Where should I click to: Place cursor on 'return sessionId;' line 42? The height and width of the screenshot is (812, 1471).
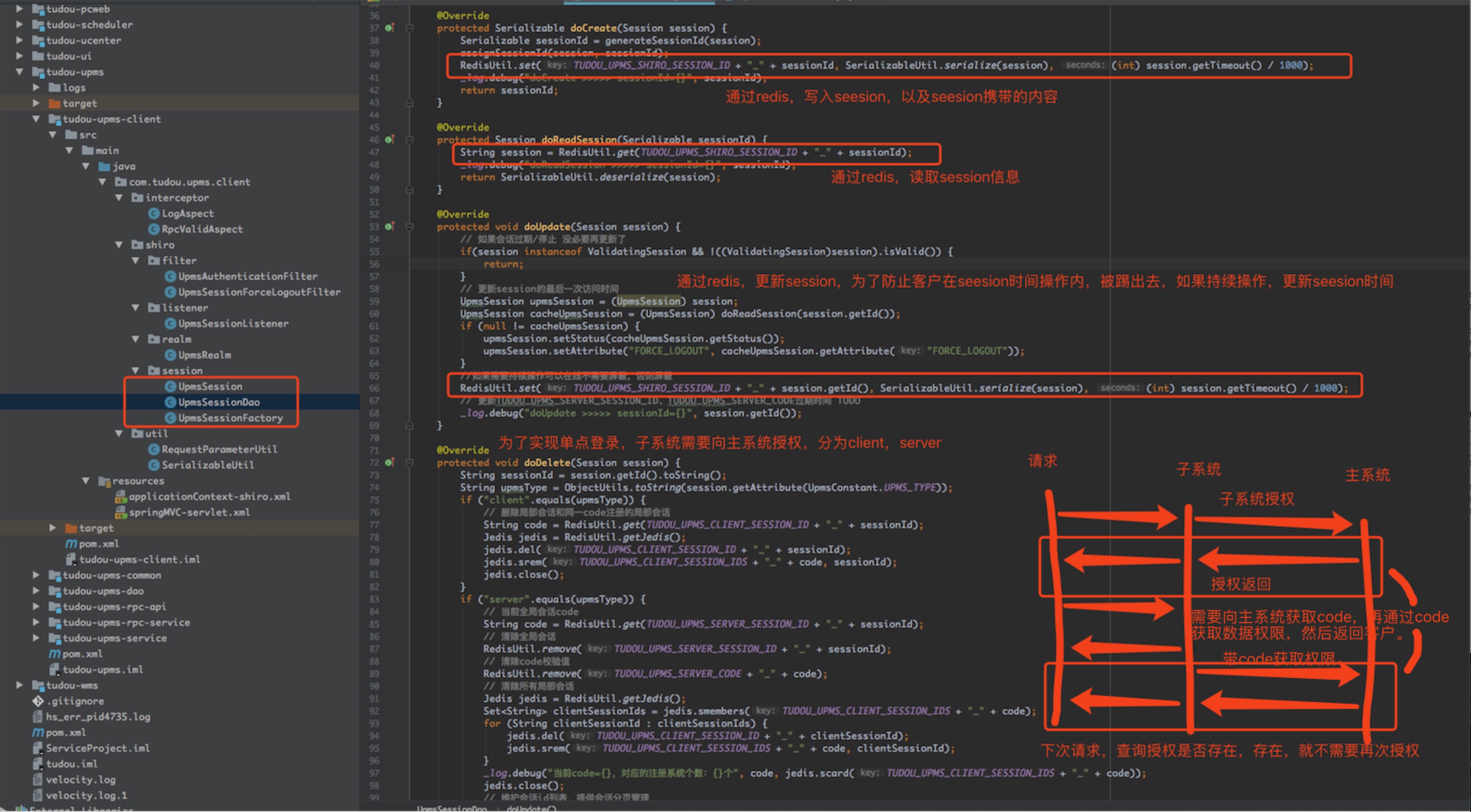coord(509,90)
